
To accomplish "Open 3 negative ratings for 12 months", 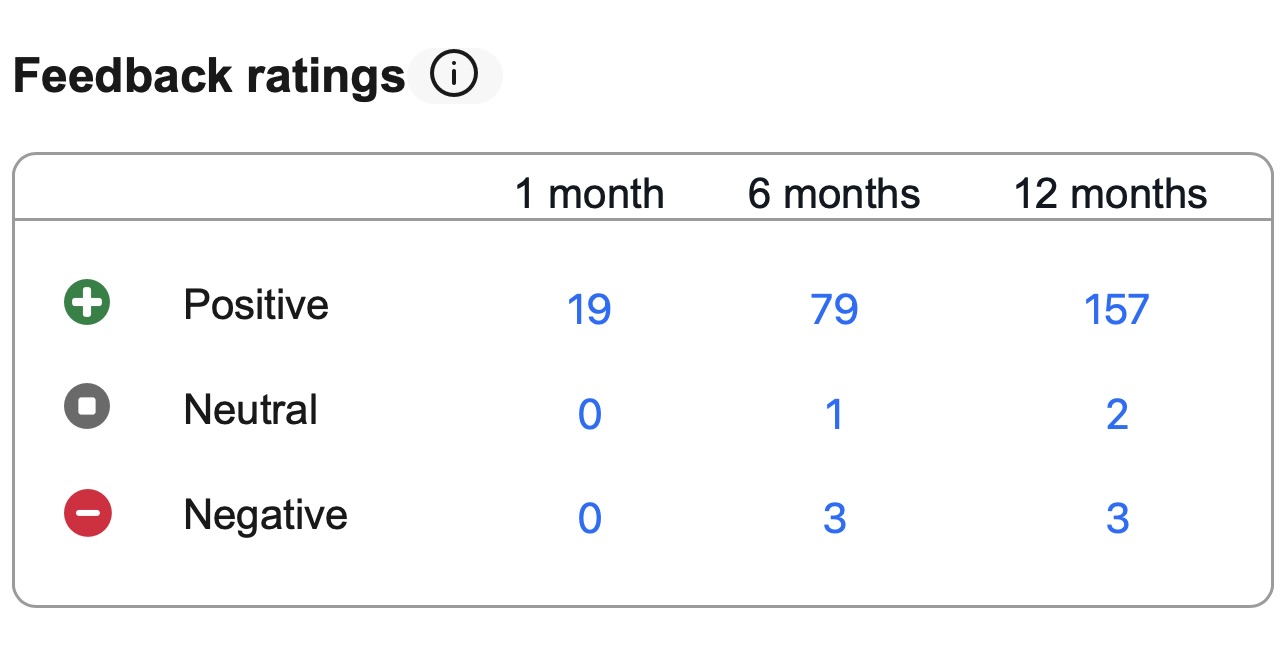I will point(1117,519).
